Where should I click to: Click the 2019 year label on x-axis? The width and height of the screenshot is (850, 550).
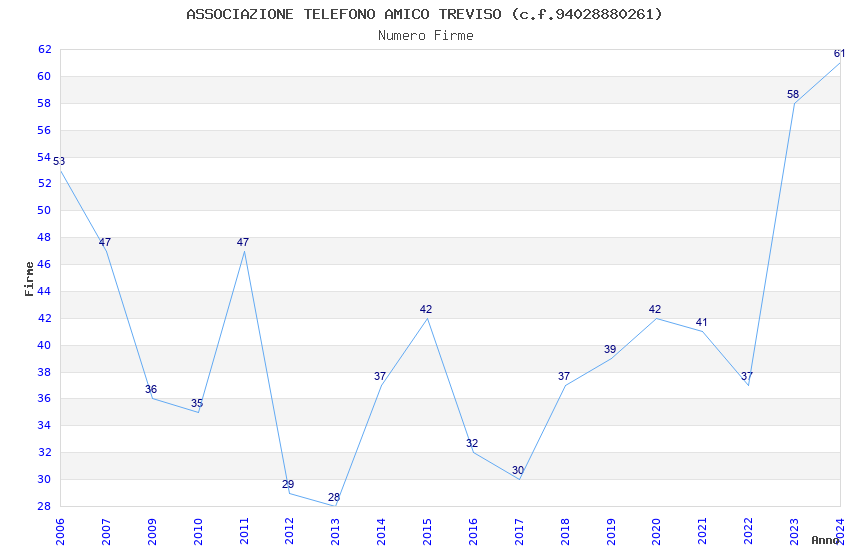(x=610, y=531)
